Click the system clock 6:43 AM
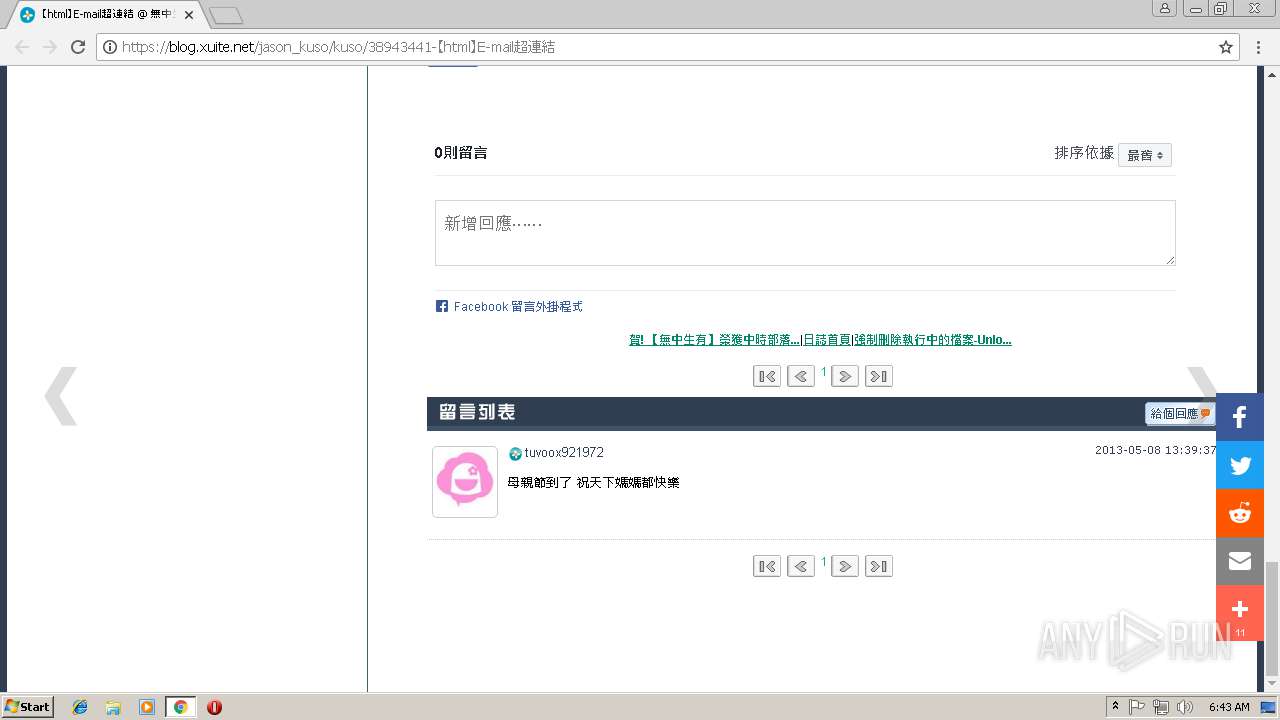 pos(1229,707)
